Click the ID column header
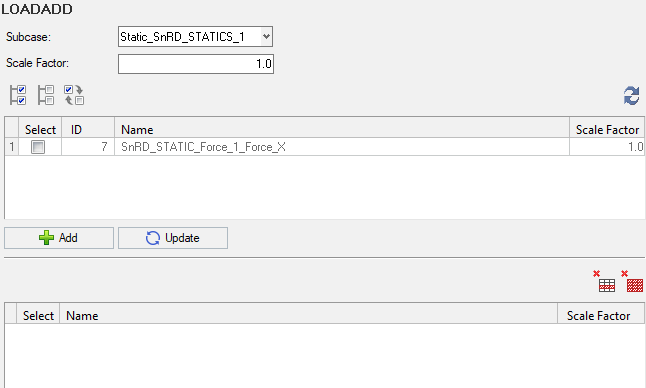 click(88, 130)
